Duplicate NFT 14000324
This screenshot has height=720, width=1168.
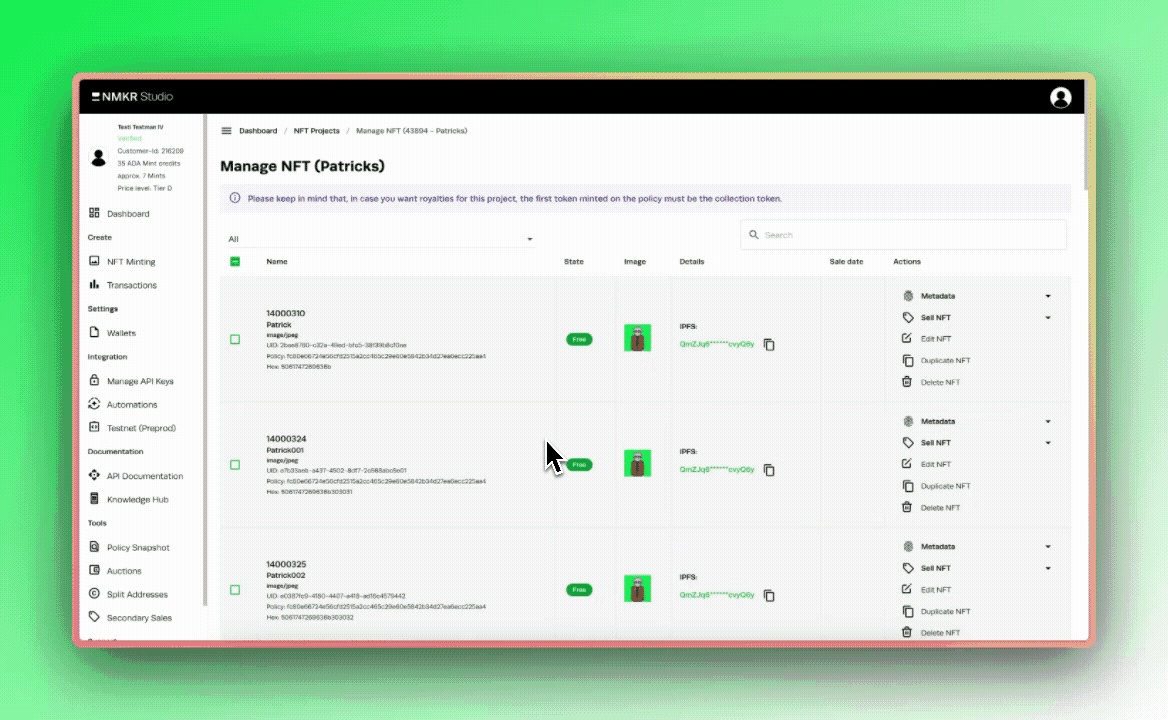(936, 486)
